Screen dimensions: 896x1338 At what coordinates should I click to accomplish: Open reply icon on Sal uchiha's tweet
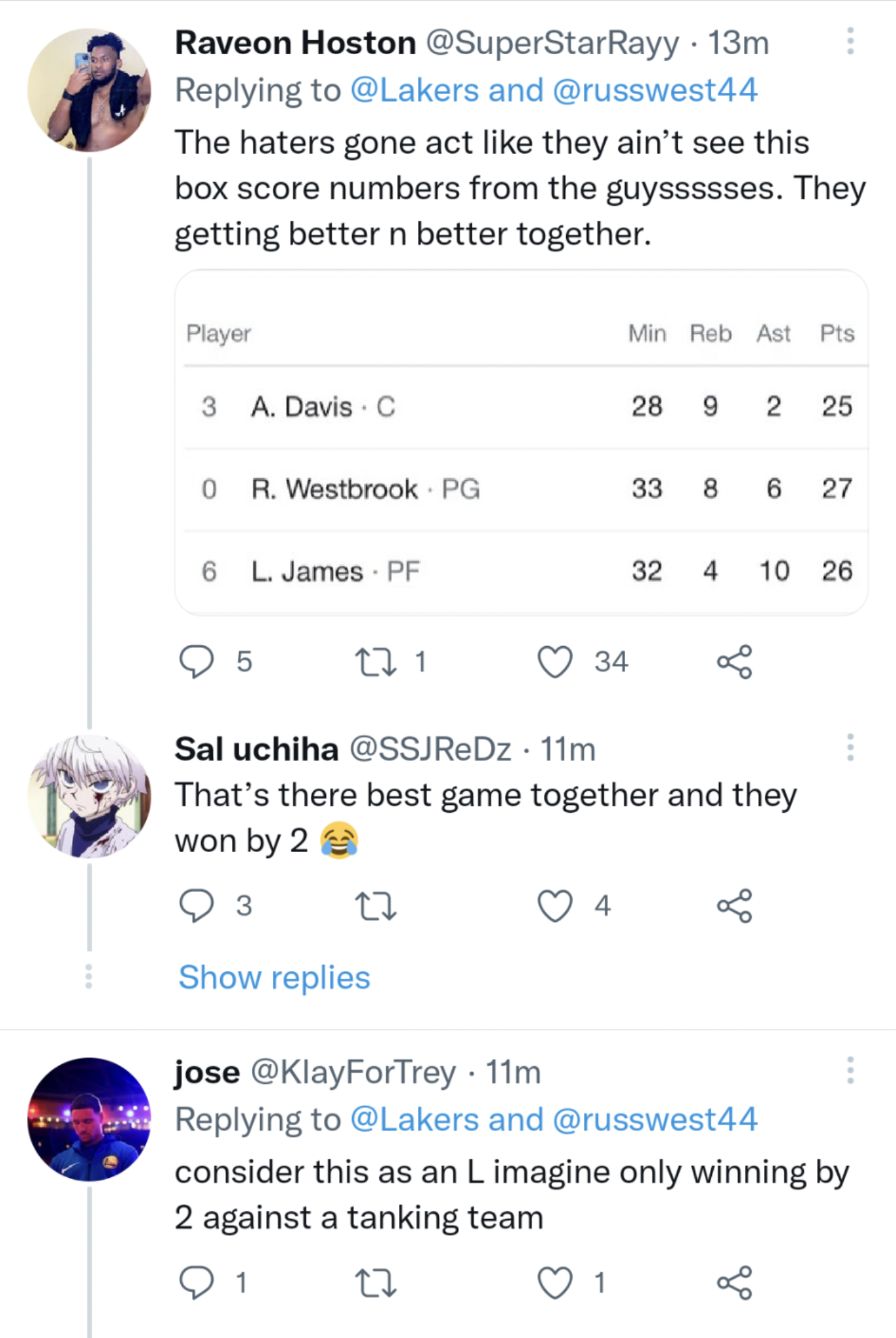pos(197,905)
